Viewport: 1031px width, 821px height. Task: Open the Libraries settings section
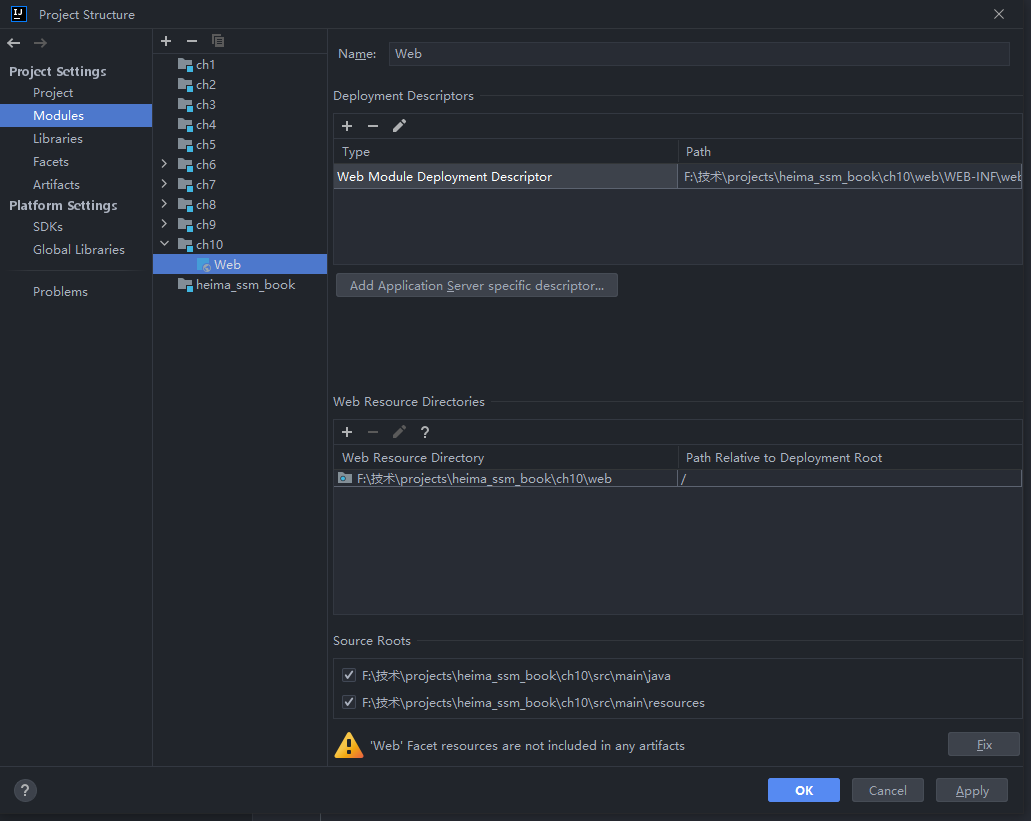(58, 139)
